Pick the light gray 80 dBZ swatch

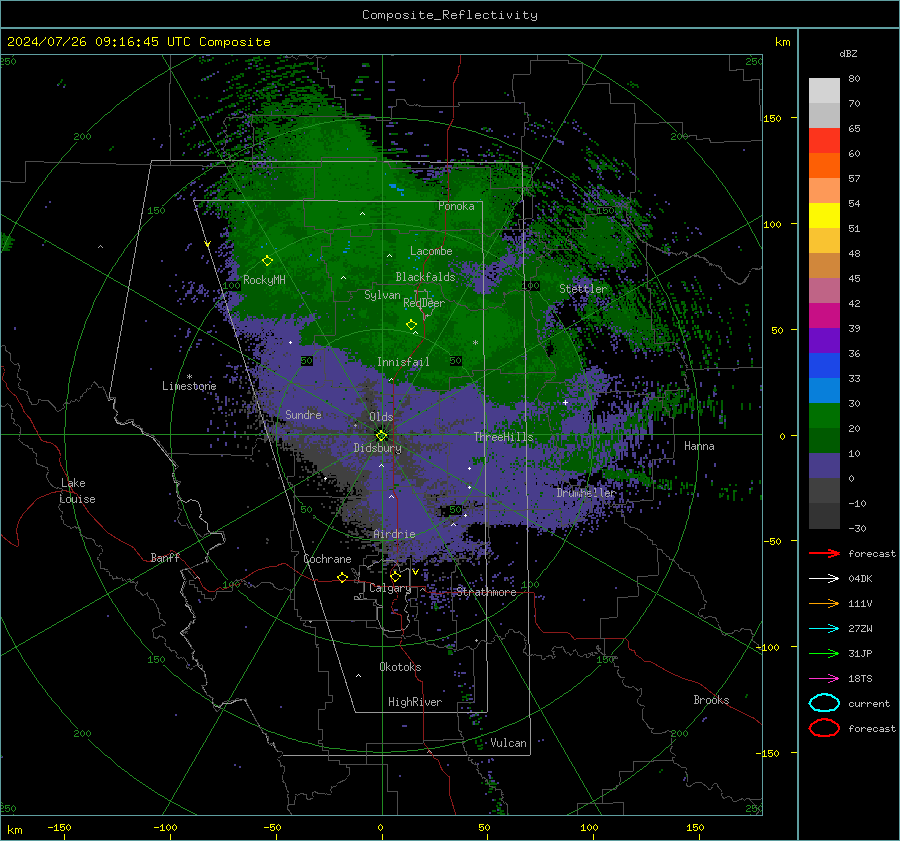(x=824, y=90)
